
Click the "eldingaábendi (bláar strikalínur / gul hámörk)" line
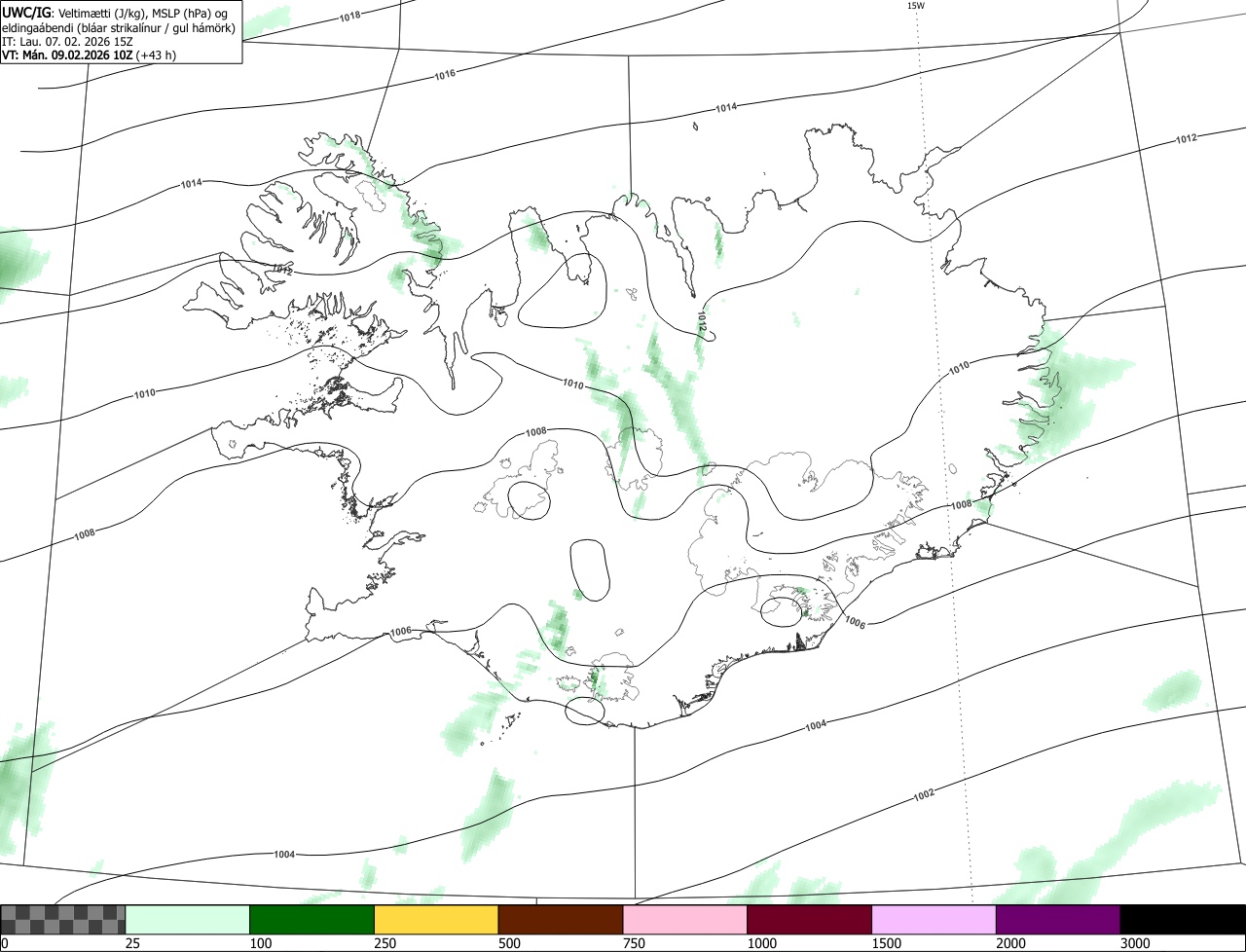(119, 27)
